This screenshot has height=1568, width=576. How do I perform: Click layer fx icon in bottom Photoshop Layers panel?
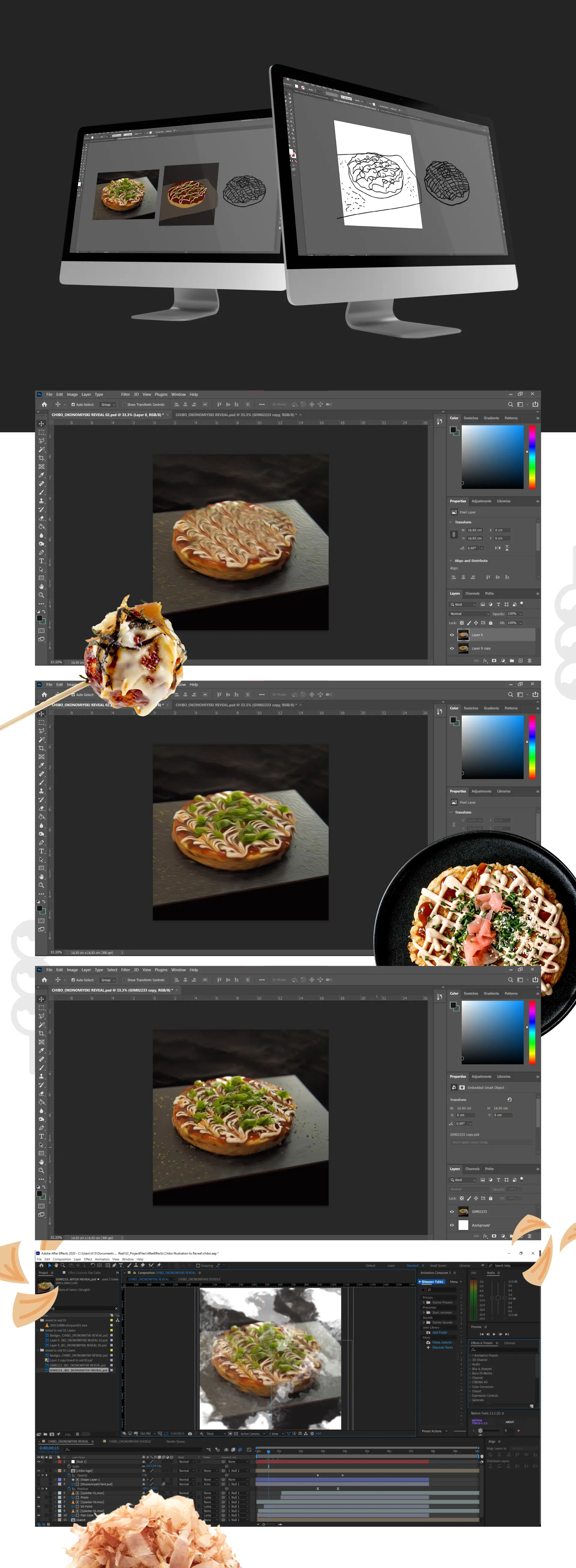click(485, 1236)
